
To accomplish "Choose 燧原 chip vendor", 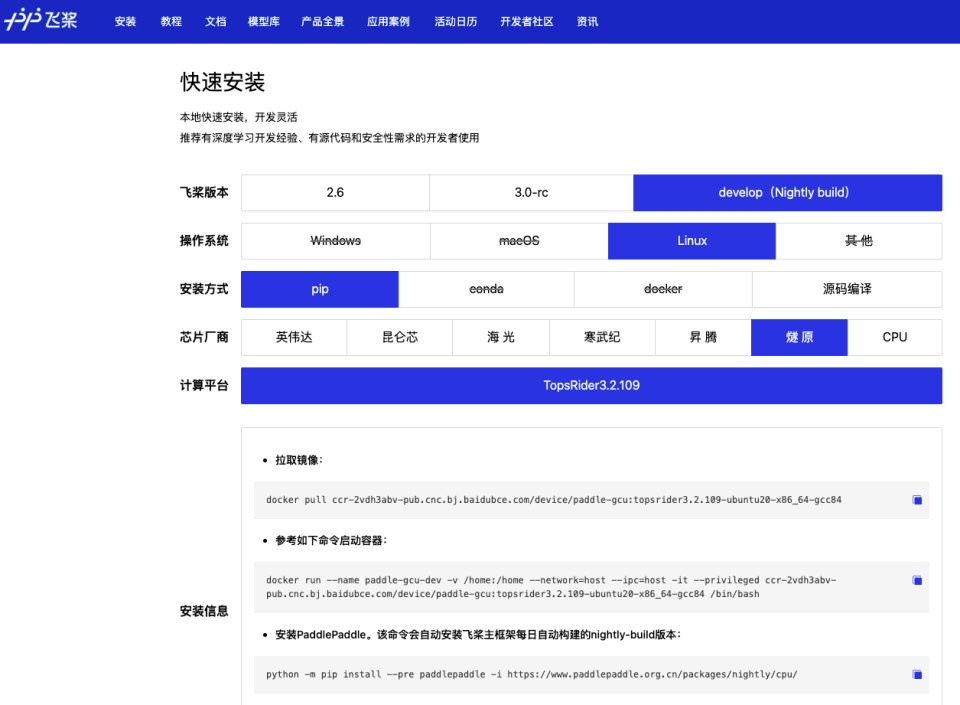I will tap(799, 337).
